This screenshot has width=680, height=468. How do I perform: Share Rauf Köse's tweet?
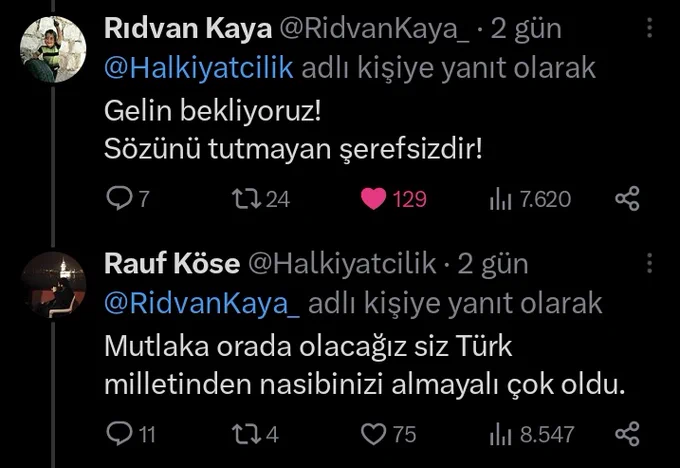[627, 434]
